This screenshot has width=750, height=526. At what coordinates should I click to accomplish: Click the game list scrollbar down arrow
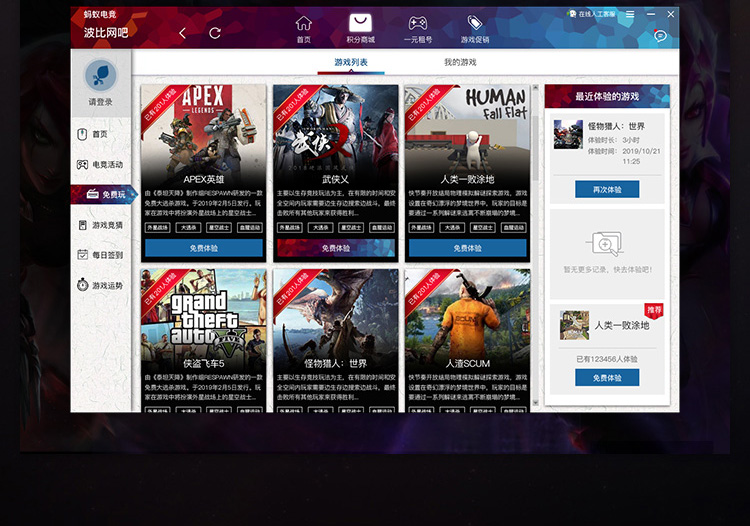tap(535, 403)
